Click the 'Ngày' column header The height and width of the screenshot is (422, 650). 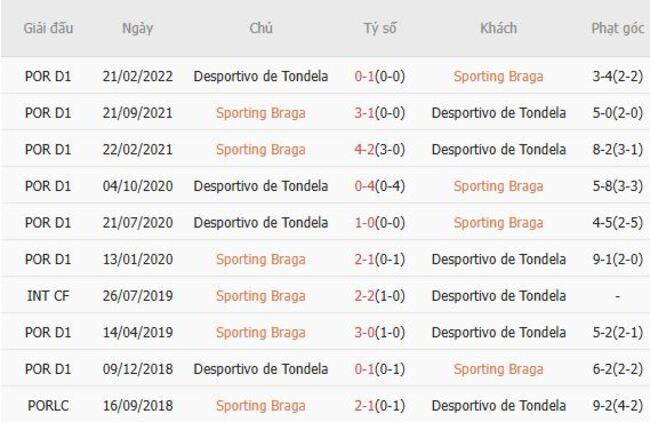[x=137, y=28]
